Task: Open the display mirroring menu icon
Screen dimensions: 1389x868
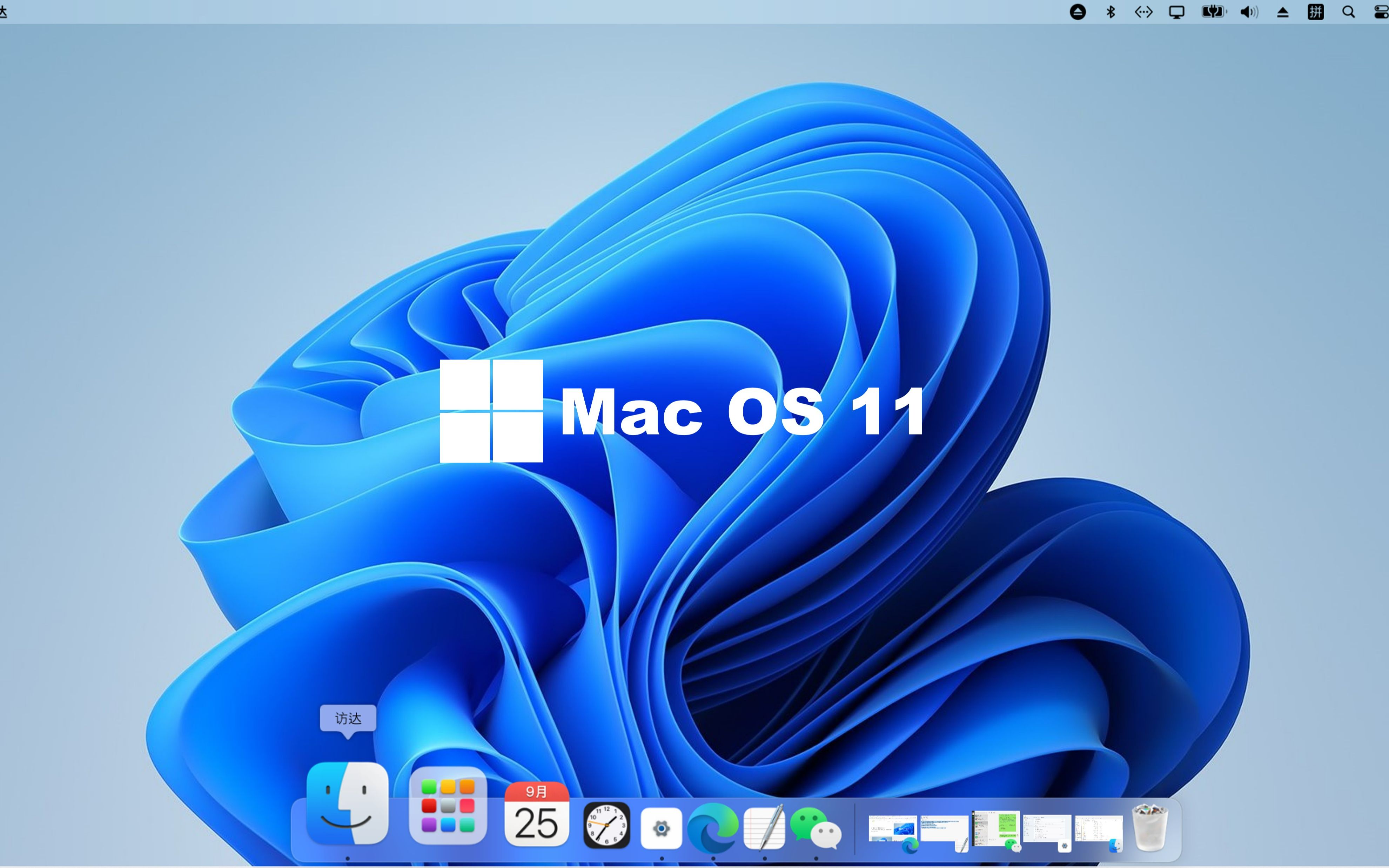Action: [x=1177, y=12]
